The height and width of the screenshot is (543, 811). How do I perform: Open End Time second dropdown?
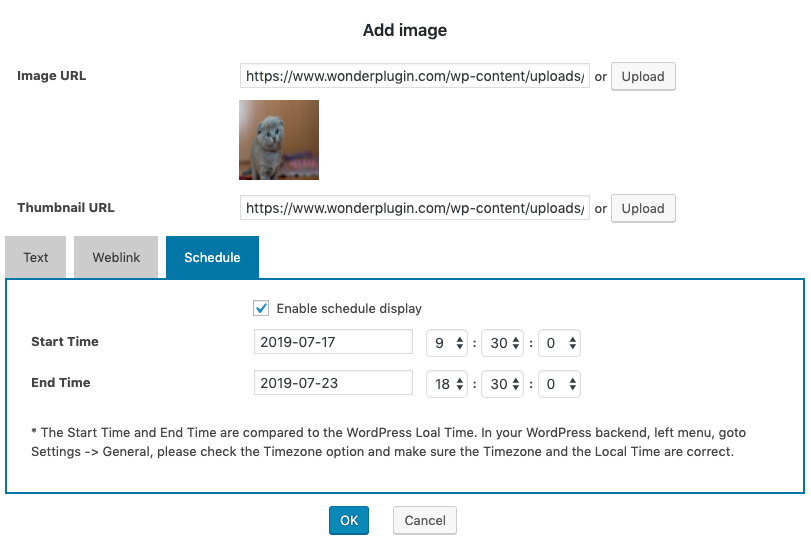[559, 384]
